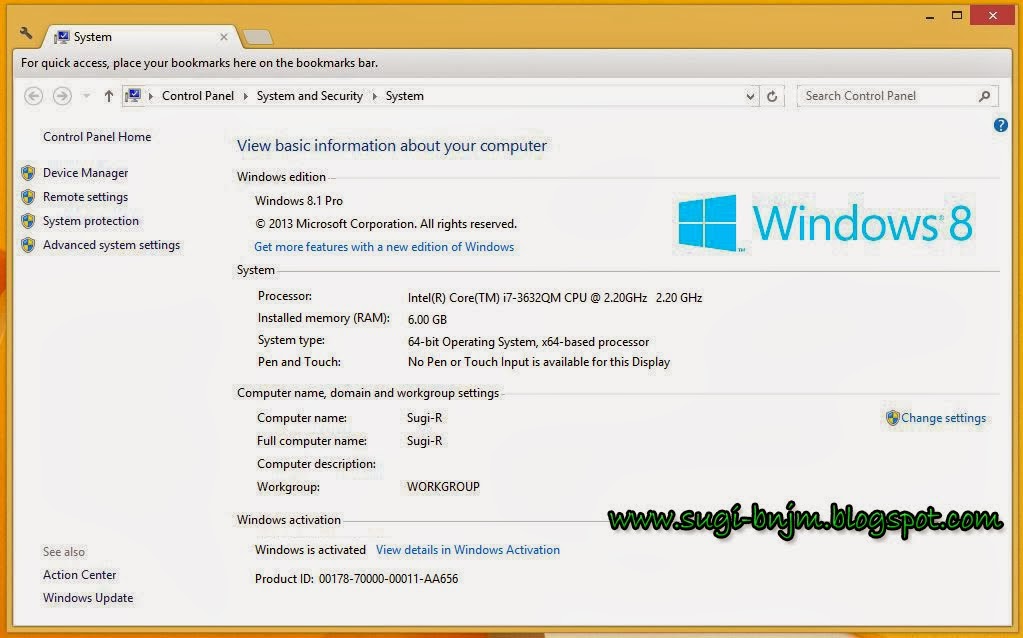Click the Refresh button
This screenshot has width=1023, height=638.
[772, 97]
